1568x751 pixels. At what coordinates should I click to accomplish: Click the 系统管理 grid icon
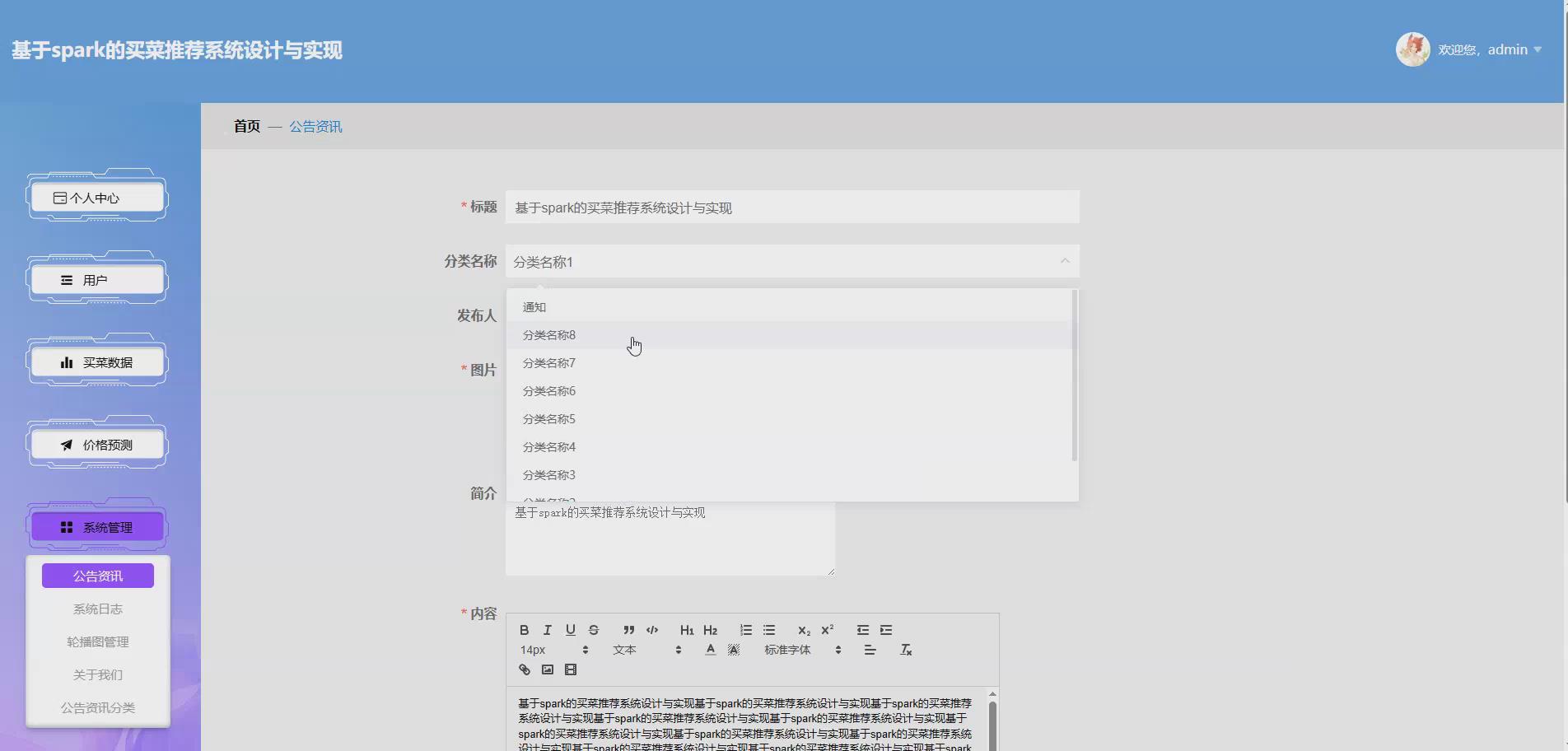(68, 527)
